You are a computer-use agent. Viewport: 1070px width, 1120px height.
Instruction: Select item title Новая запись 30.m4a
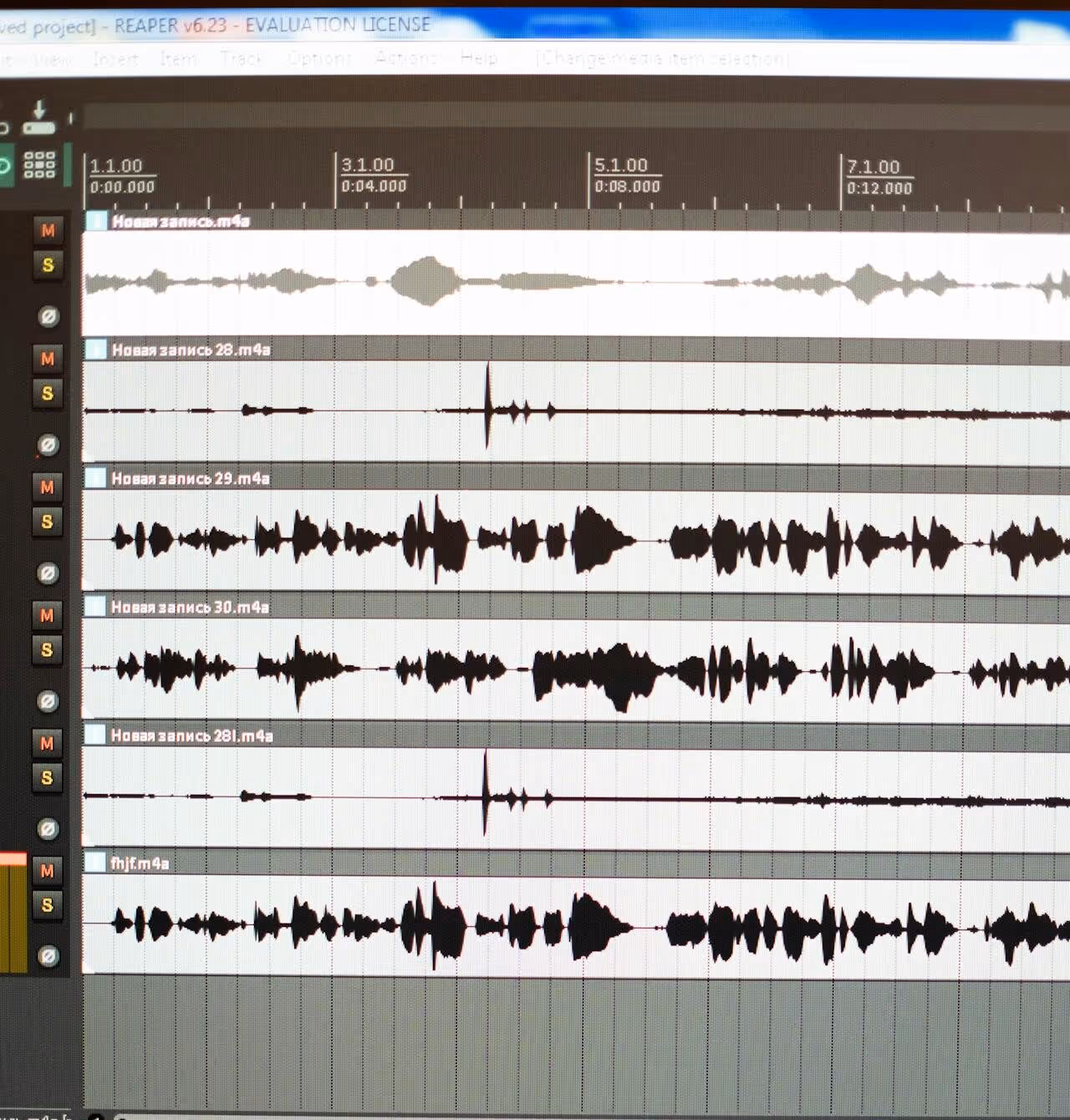(x=191, y=607)
